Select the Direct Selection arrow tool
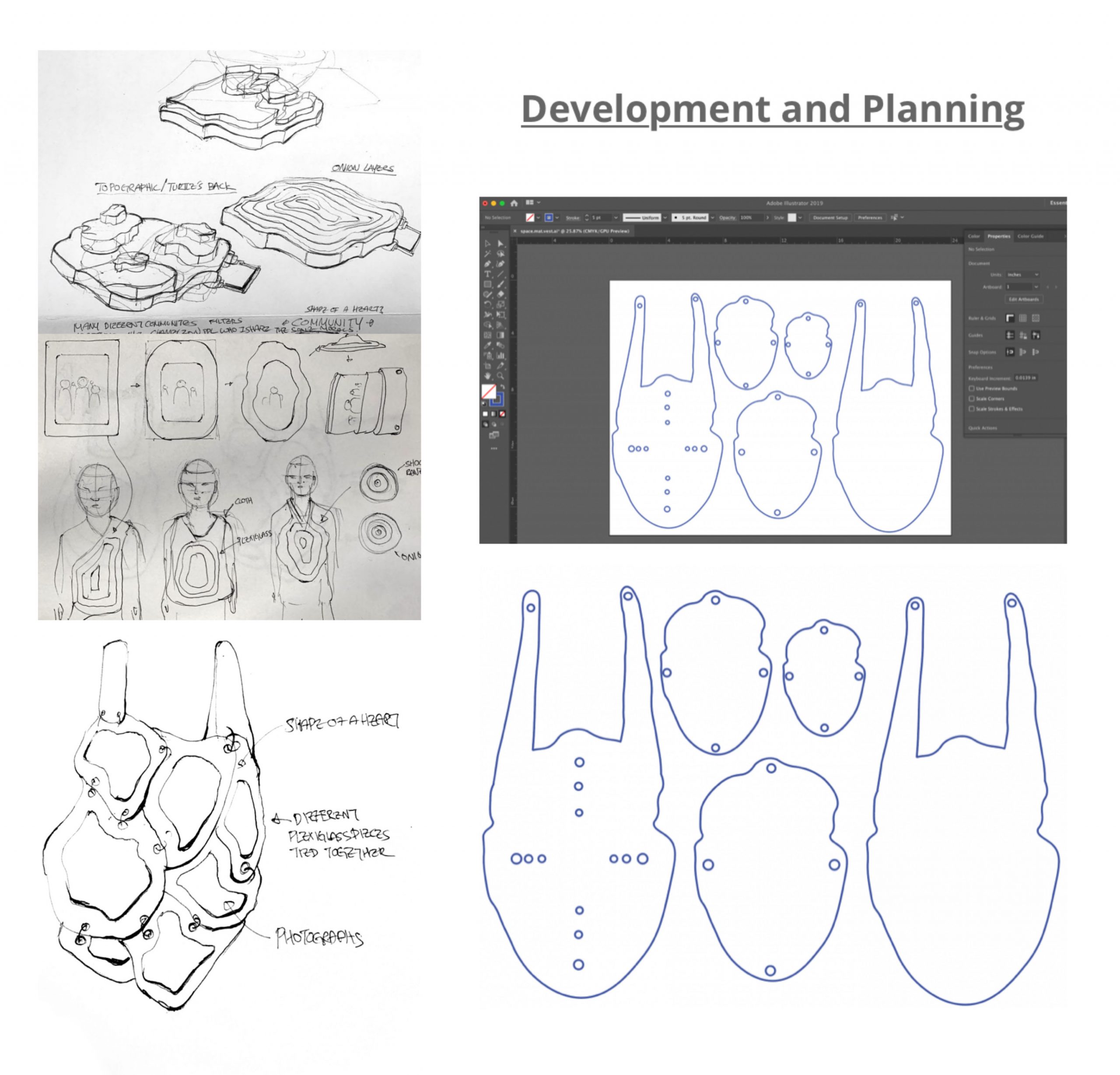This screenshot has width=1120, height=1075. [x=500, y=243]
